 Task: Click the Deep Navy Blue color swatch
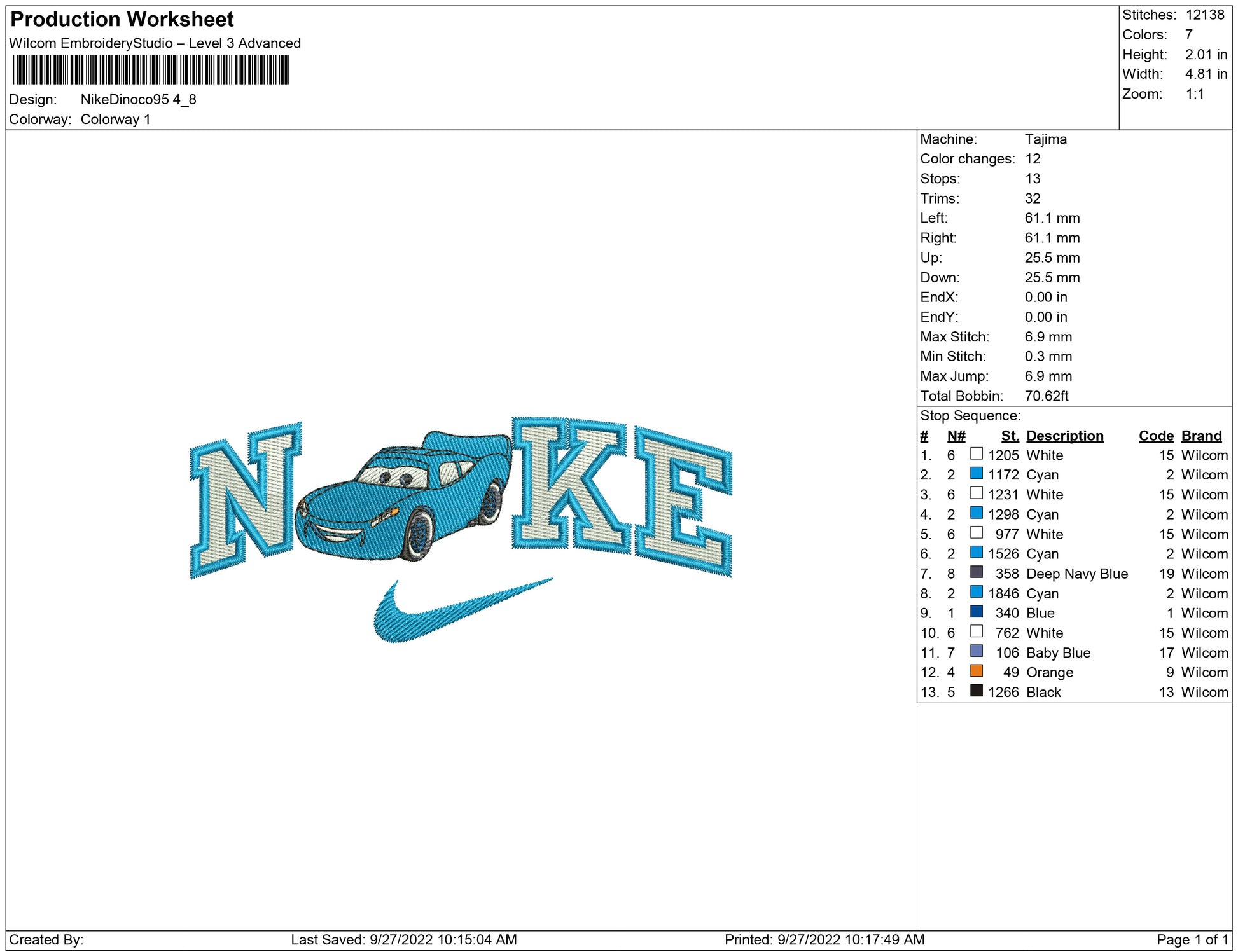(976, 572)
